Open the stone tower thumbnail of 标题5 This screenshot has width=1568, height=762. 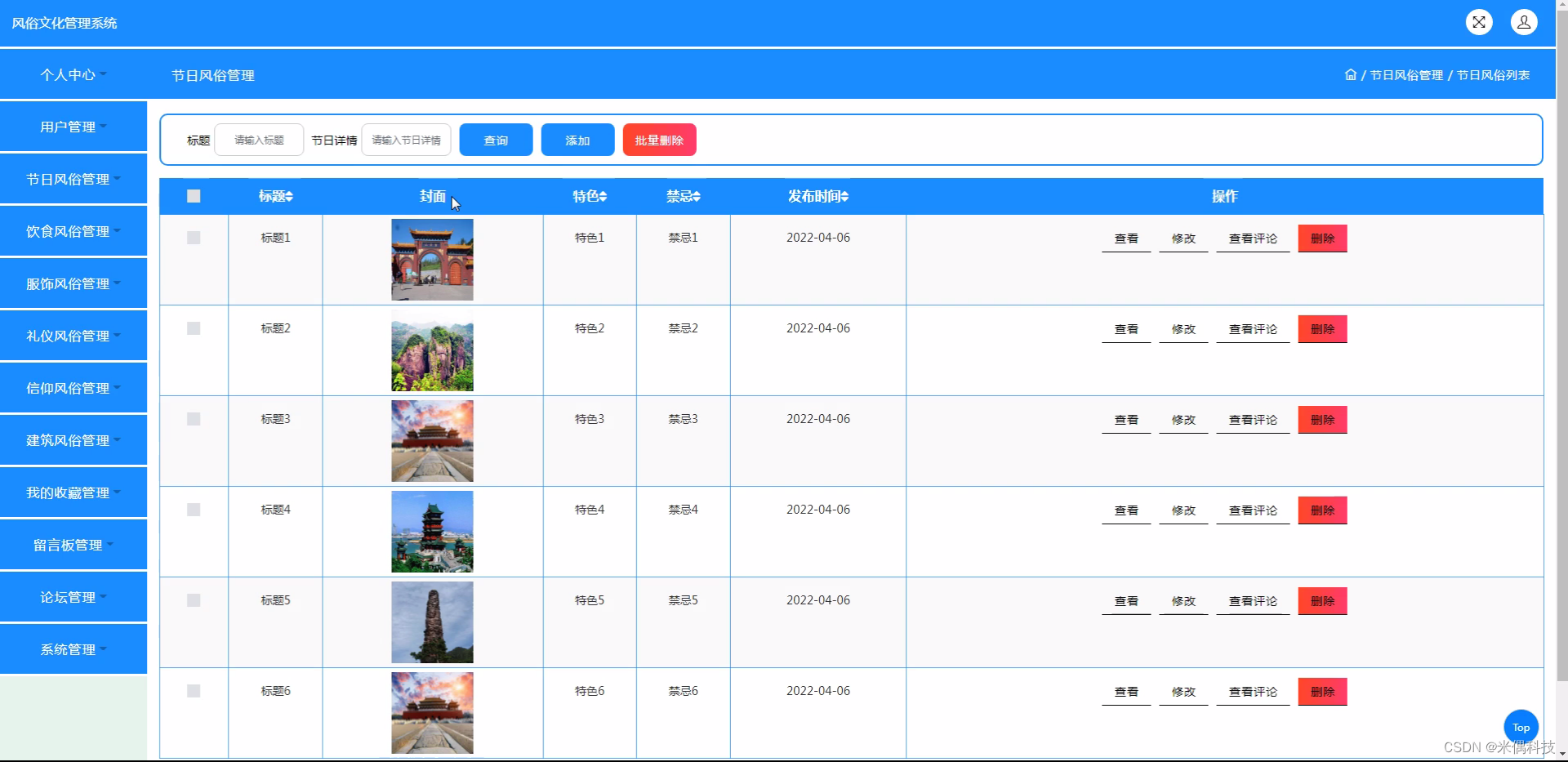(x=432, y=622)
